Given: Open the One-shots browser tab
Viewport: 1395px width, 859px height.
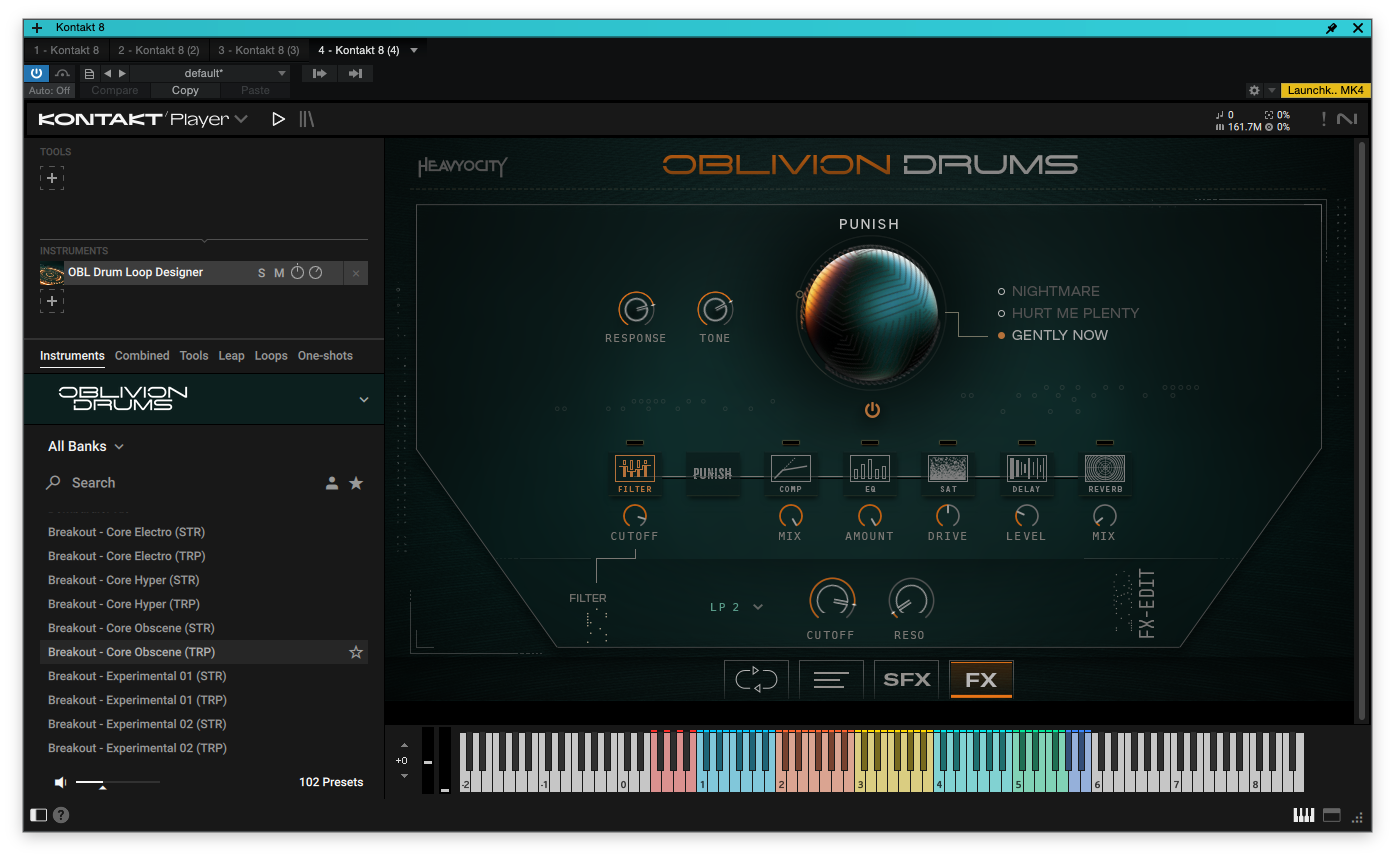Looking at the screenshot, I should click(325, 356).
